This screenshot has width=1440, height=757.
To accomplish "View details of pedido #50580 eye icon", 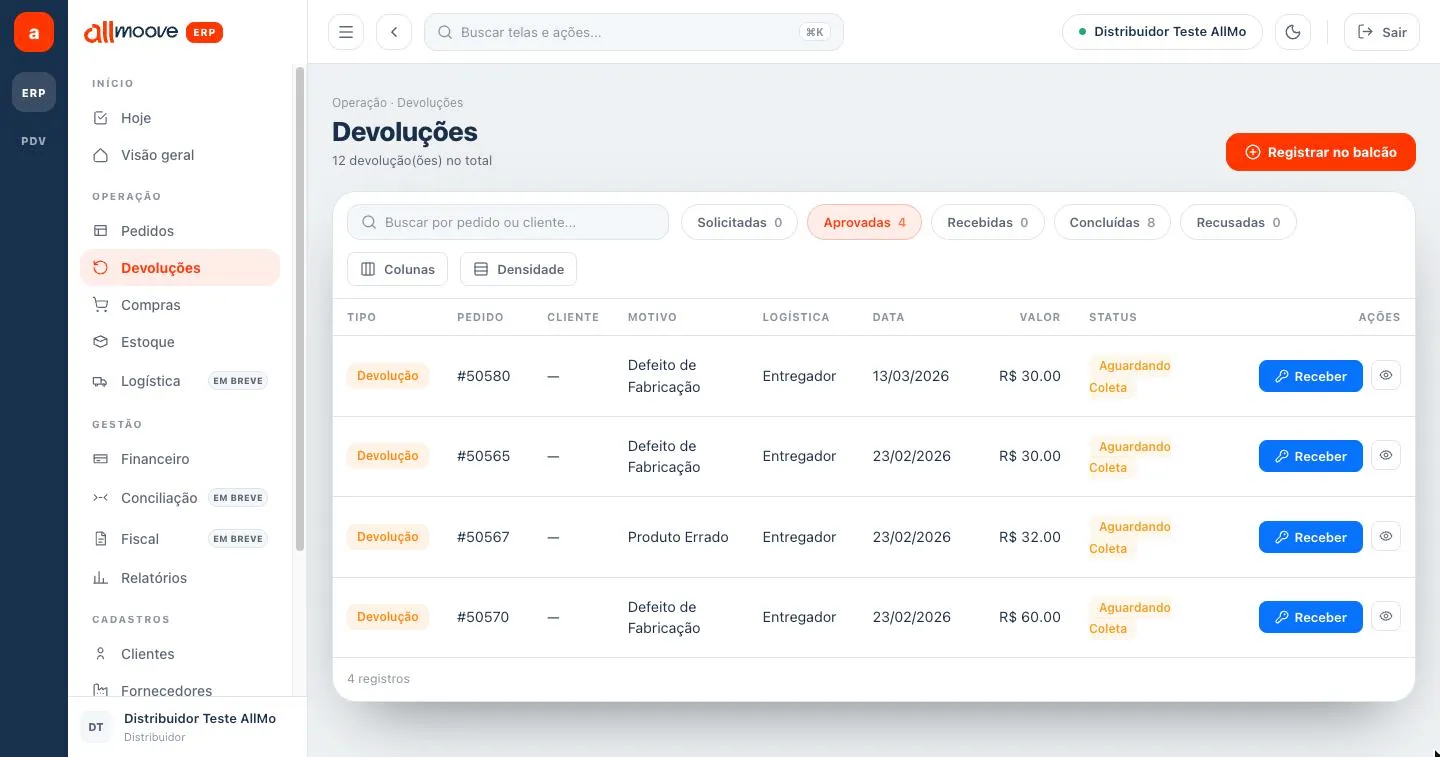I will [x=1386, y=375].
